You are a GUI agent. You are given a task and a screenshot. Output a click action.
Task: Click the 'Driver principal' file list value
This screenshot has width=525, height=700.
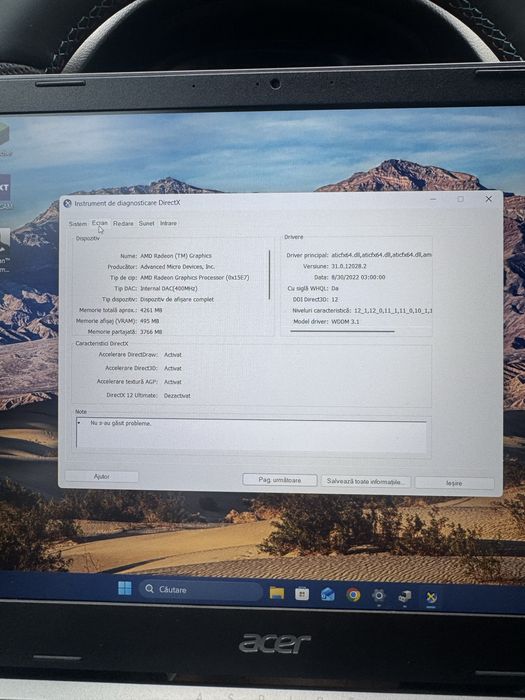[381, 255]
